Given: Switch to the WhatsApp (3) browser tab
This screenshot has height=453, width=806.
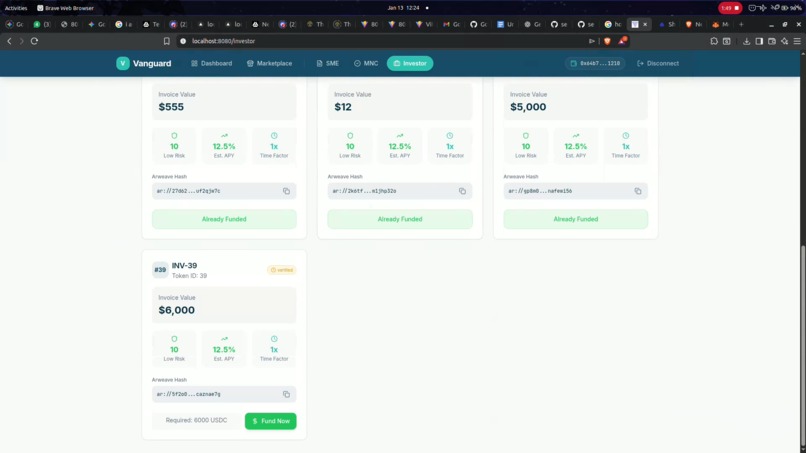Looking at the screenshot, I should [42, 24].
